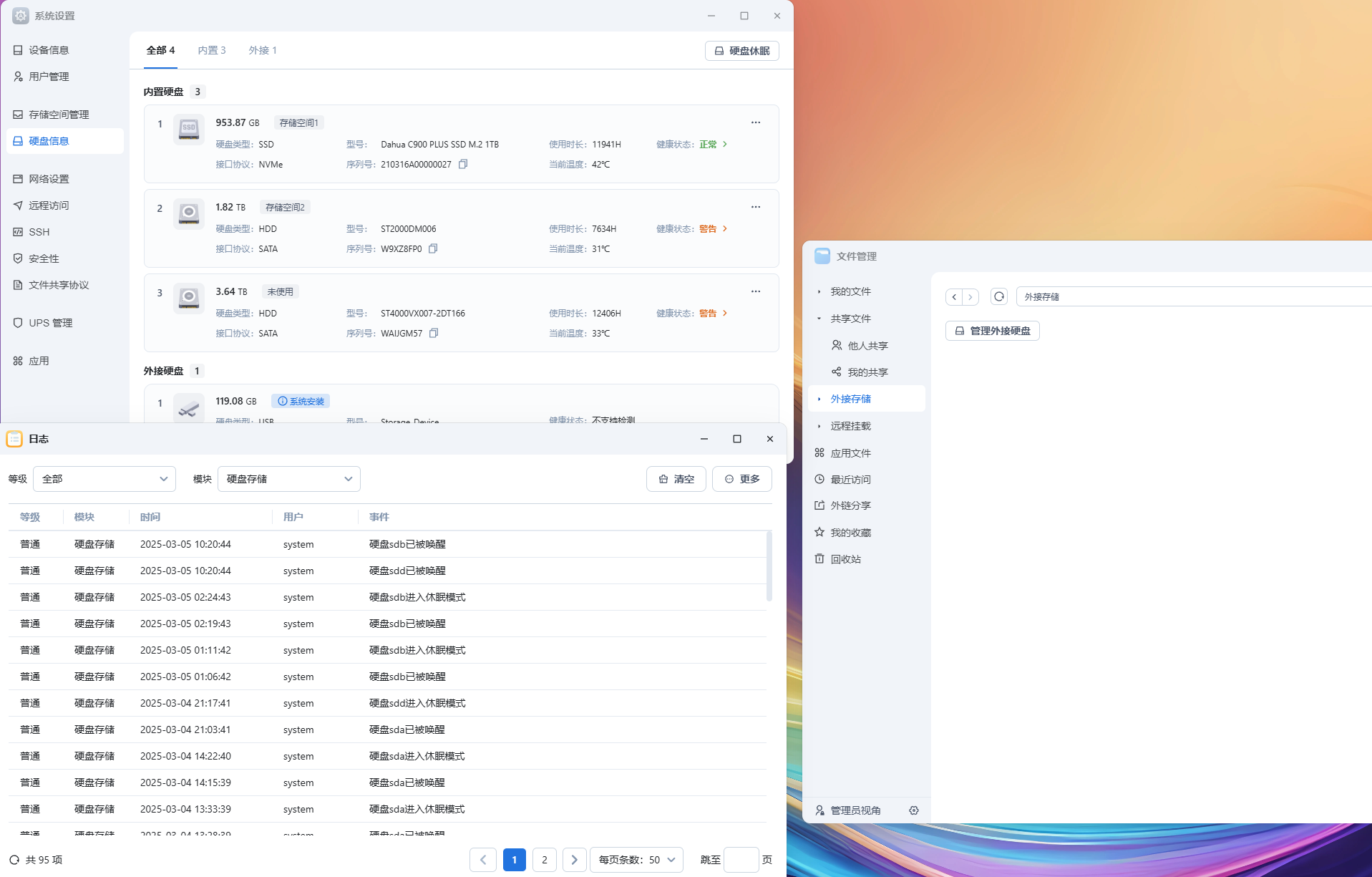The image size is (1372, 877).
Task: Go to next page of logs
Action: (x=575, y=860)
